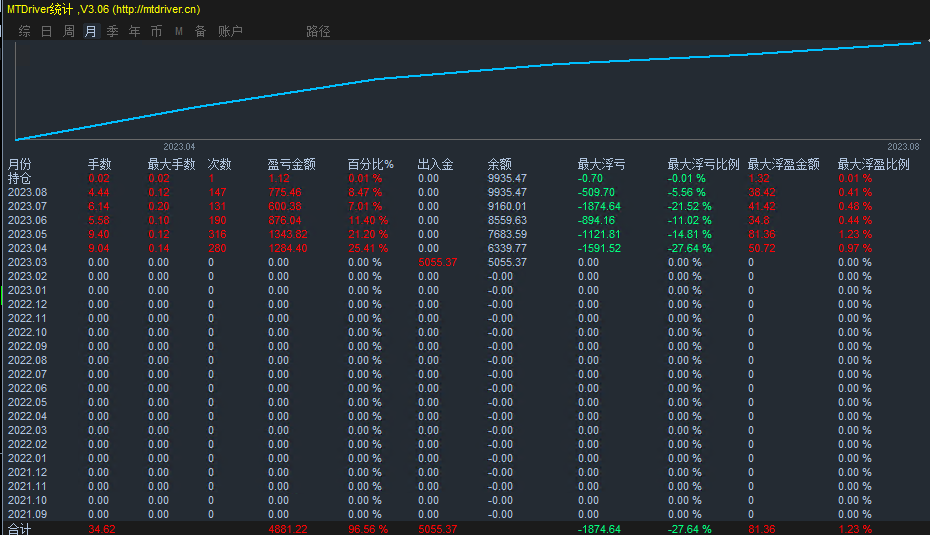Switch to the 综 summary tab
The width and height of the screenshot is (930, 535).
[25, 31]
